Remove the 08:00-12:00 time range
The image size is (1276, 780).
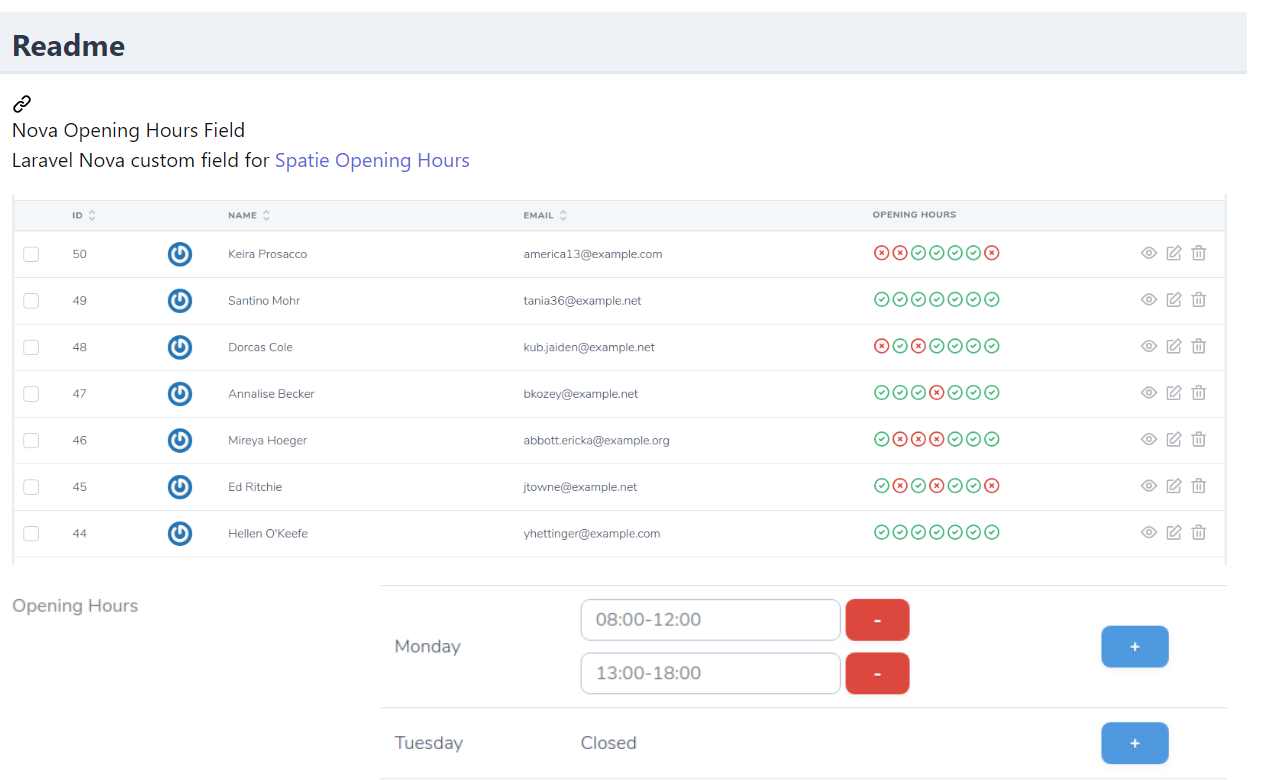[877, 620]
